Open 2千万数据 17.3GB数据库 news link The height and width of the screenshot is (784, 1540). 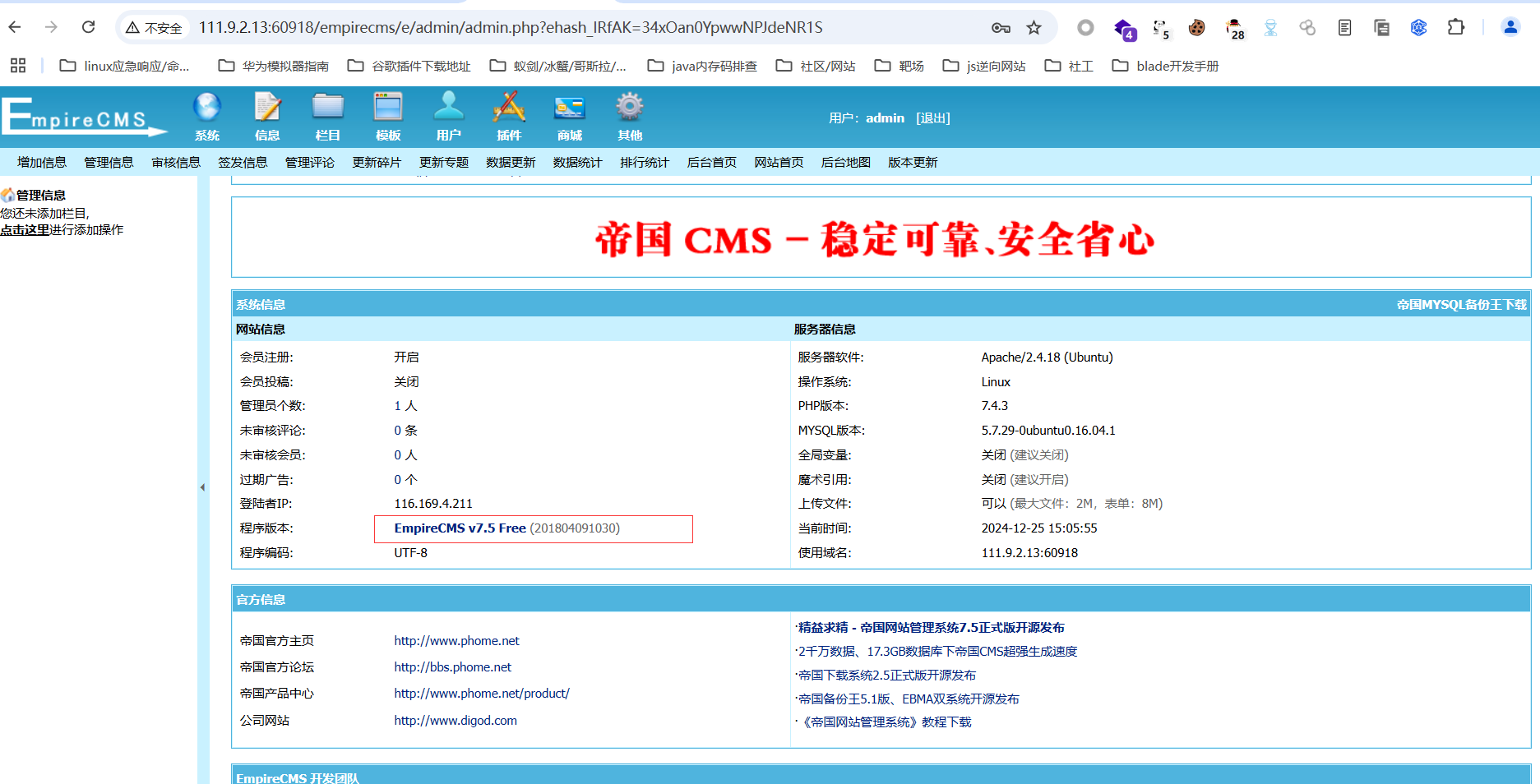(937, 652)
